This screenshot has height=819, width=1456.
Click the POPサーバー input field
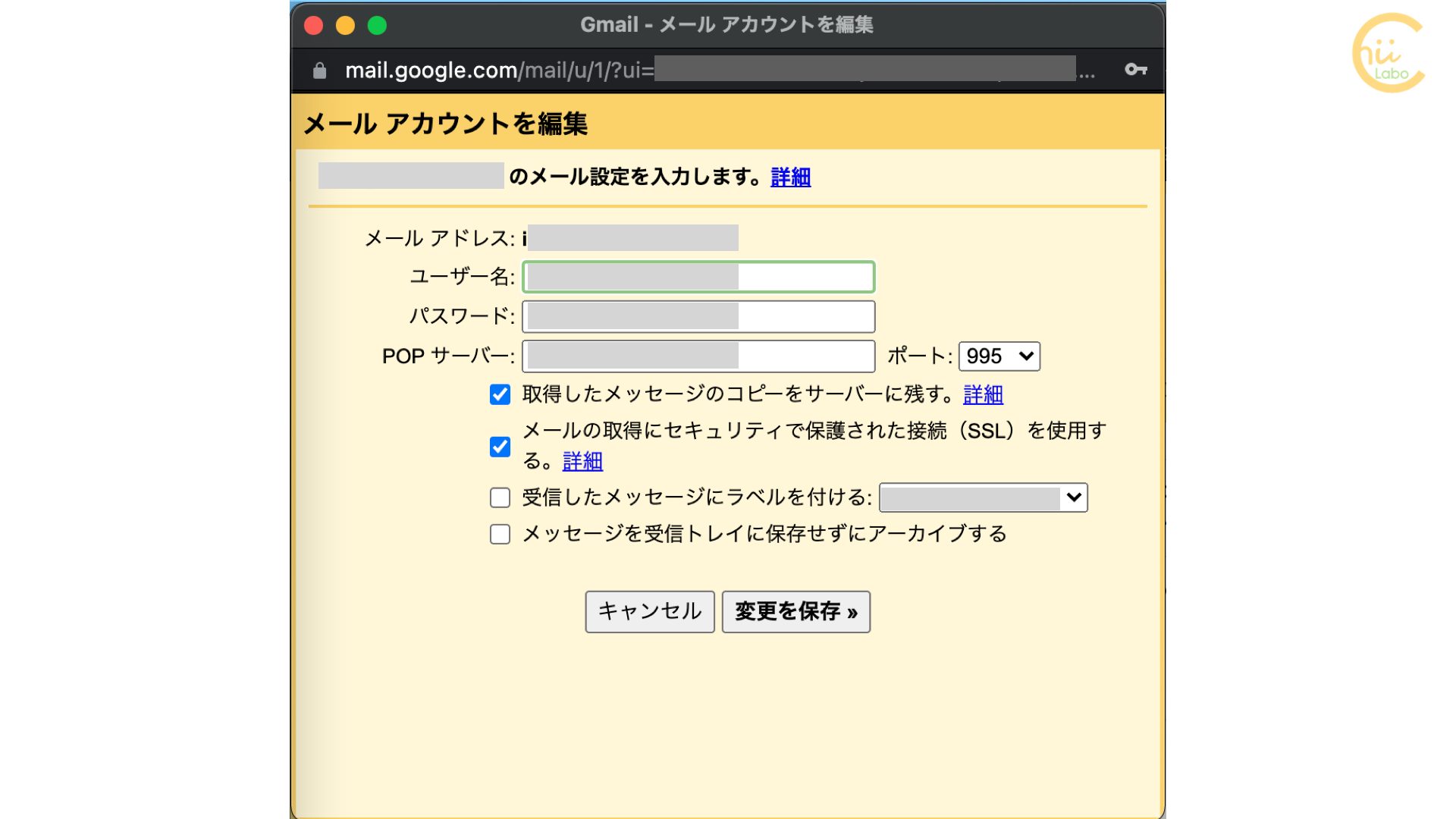click(x=697, y=356)
